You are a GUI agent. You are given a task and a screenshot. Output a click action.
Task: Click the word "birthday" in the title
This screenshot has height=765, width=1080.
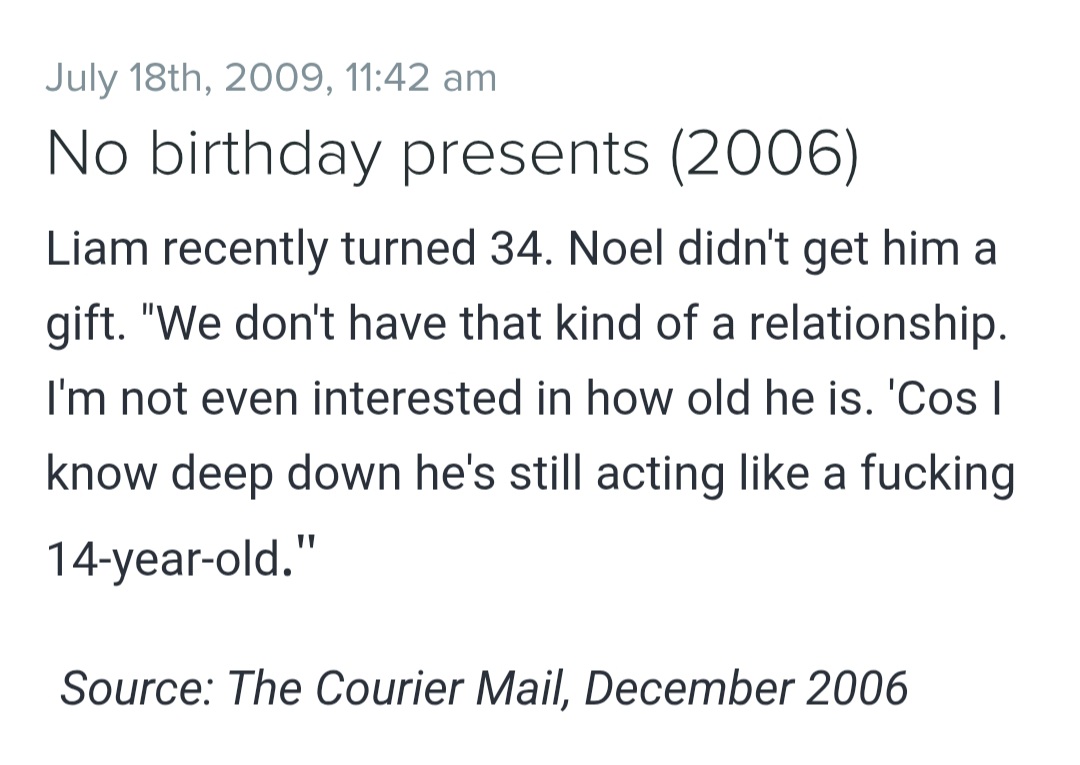tap(265, 154)
